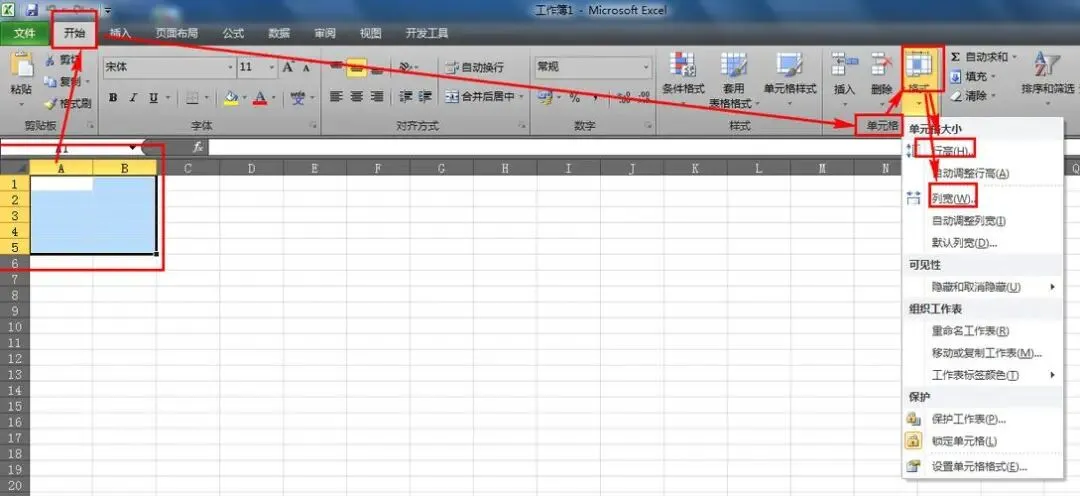
Task: Switch to the 插入 ribbon tab
Action: click(120, 33)
